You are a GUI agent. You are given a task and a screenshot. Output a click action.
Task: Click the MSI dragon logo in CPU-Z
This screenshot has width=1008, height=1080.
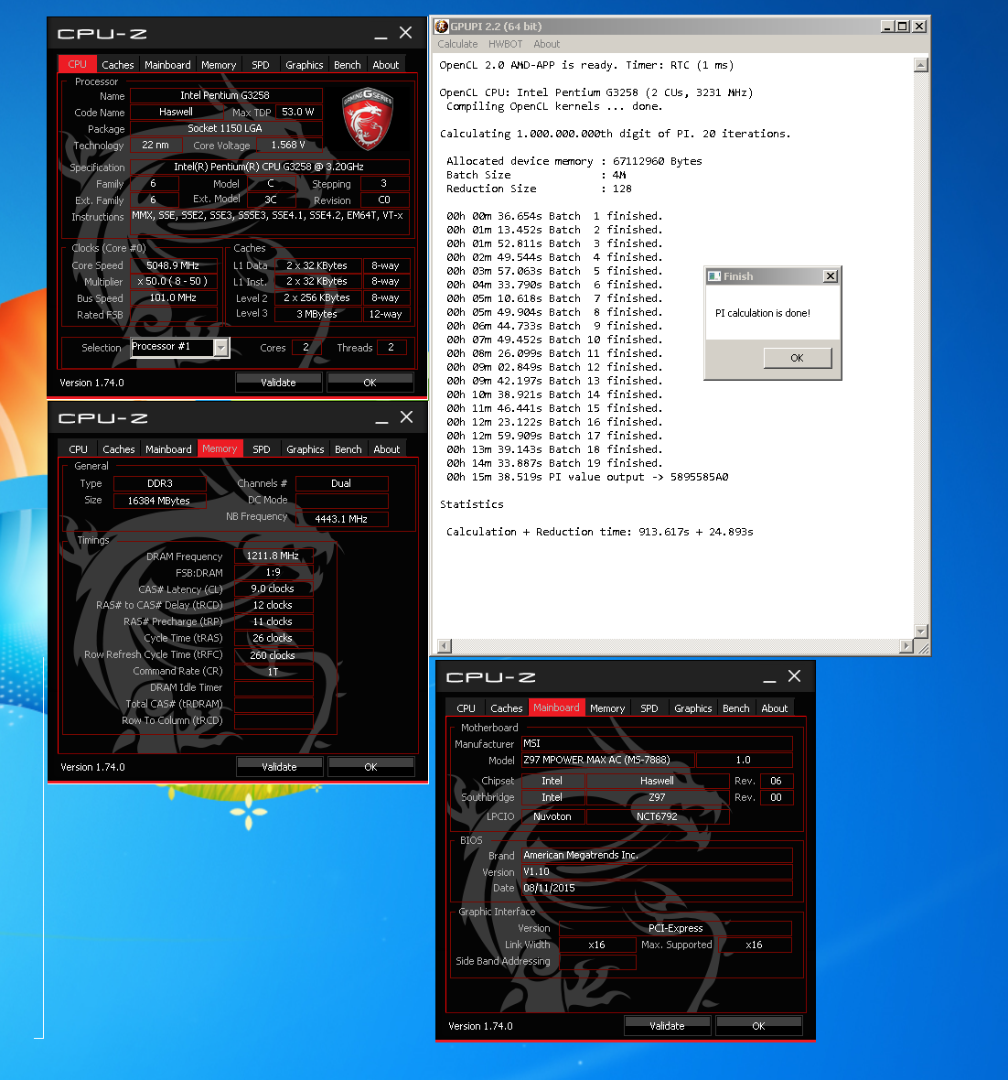pos(367,118)
